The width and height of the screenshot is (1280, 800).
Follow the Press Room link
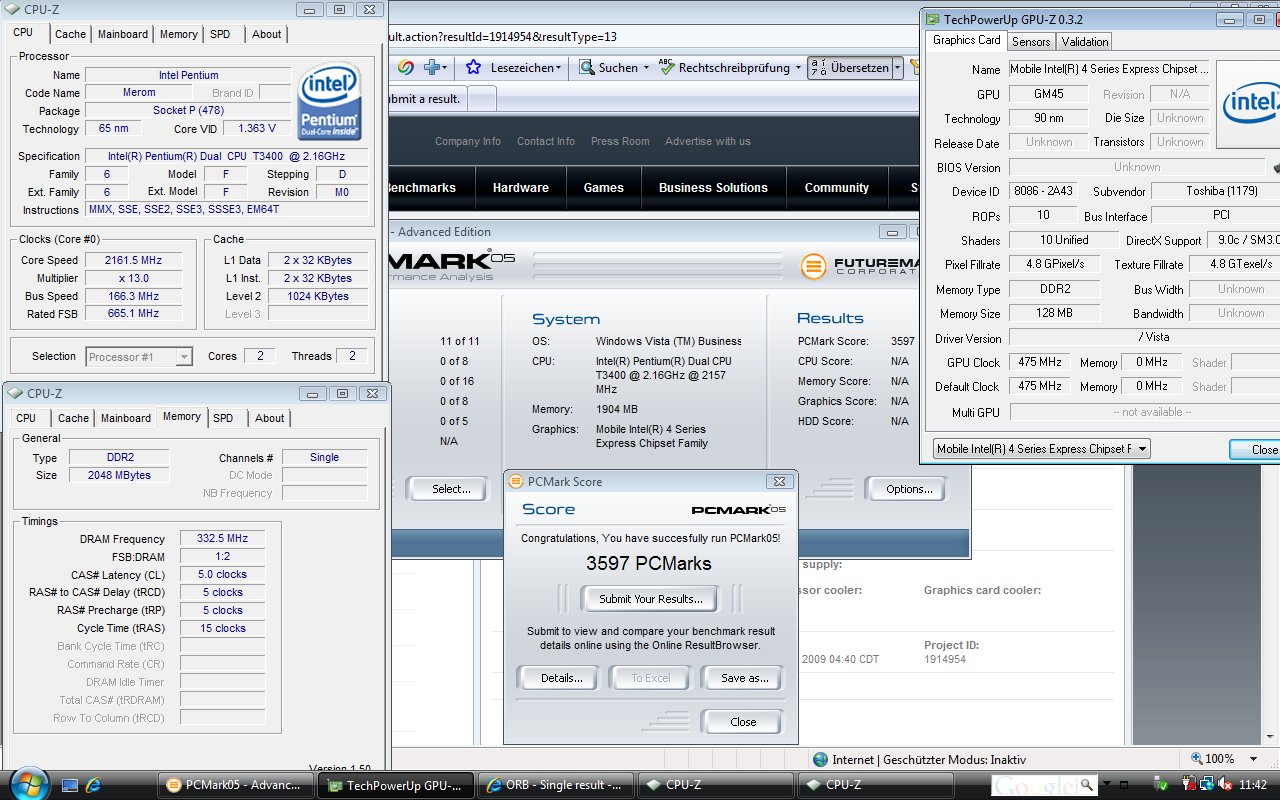pyautogui.click(x=620, y=141)
